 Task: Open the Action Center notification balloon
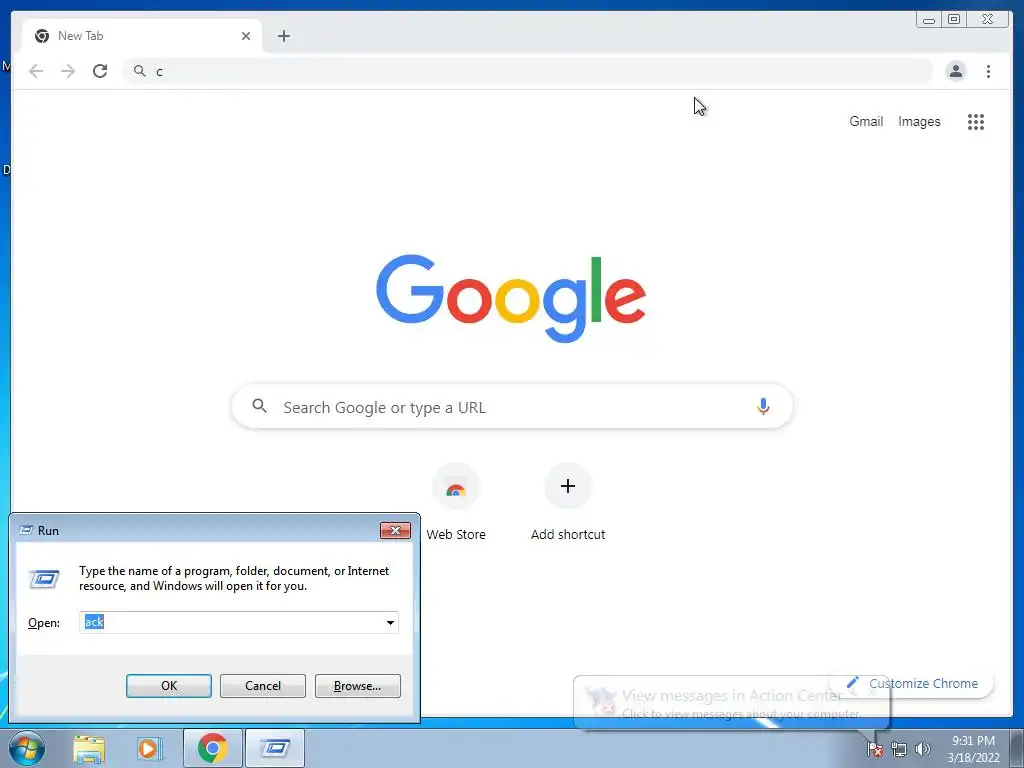(731, 703)
